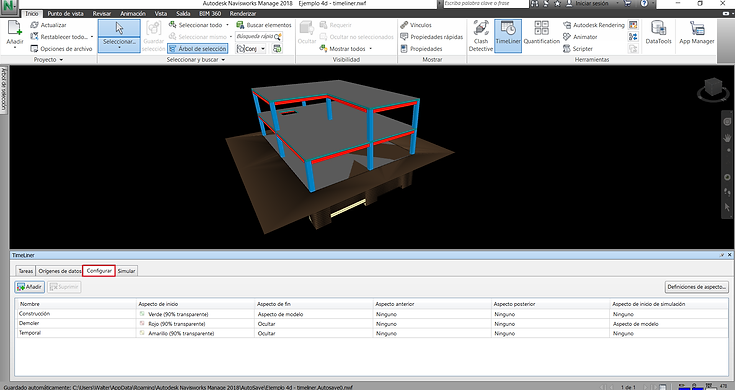735x390 pixels.
Task: Click Definiciones de aspecto button
Action: 697,287
